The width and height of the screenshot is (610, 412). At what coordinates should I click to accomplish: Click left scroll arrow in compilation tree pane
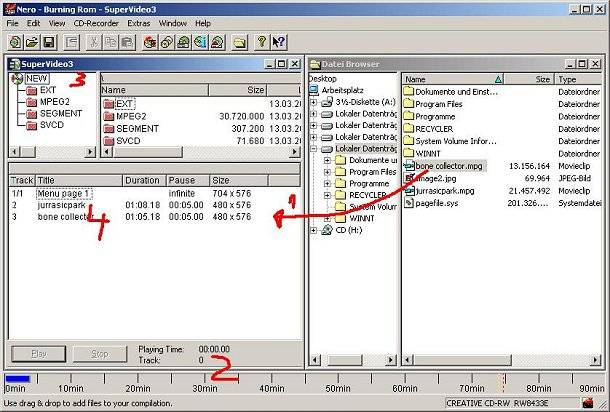pos(15,152)
